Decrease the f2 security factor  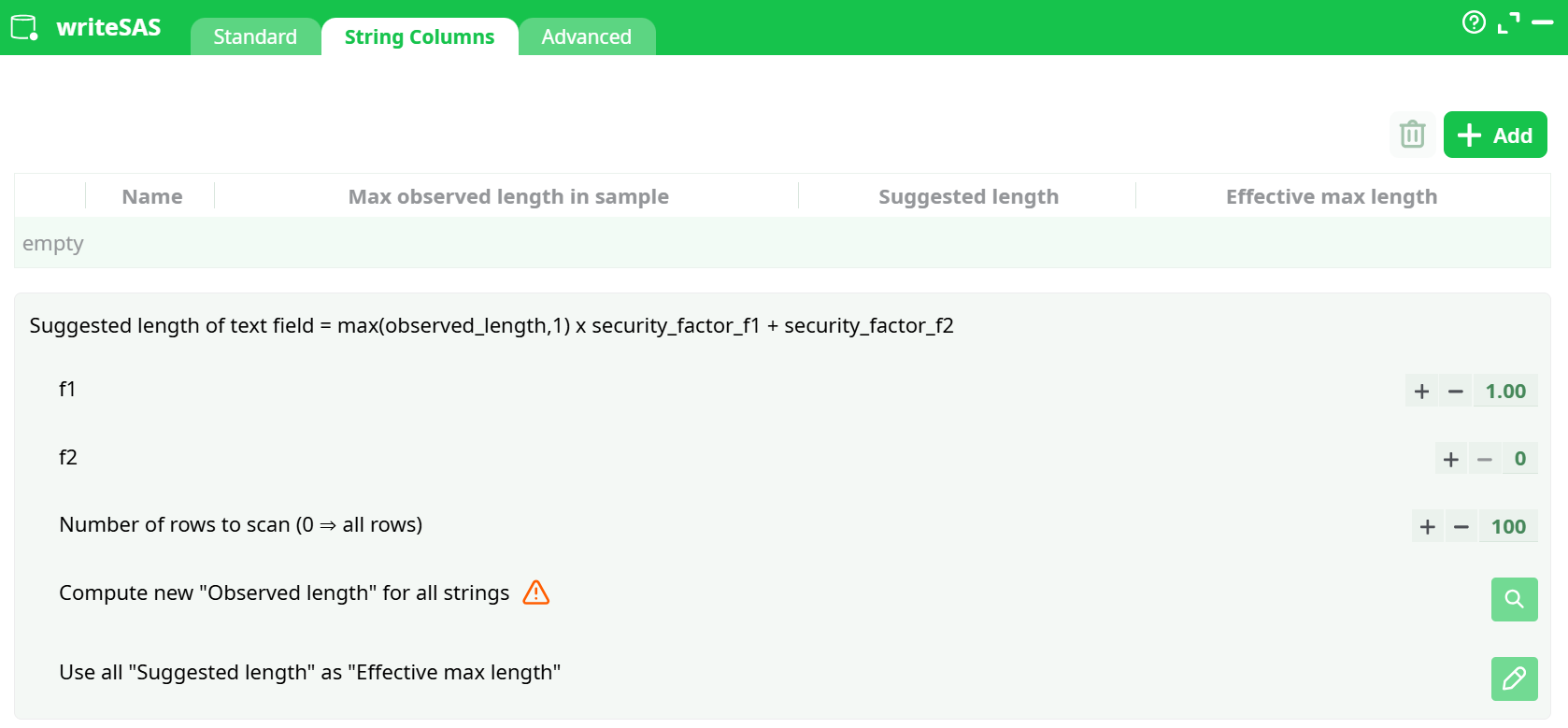pyautogui.click(x=1484, y=459)
